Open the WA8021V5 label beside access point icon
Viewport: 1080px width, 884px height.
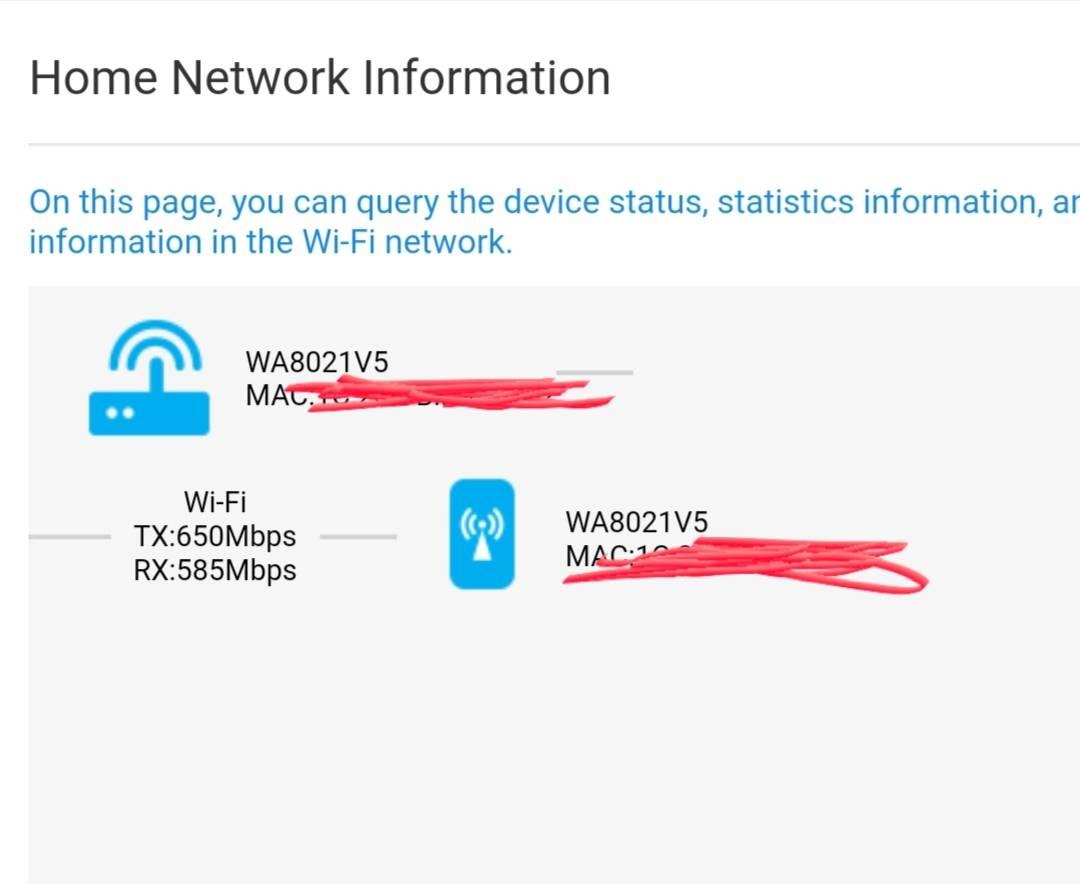(636, 522)
